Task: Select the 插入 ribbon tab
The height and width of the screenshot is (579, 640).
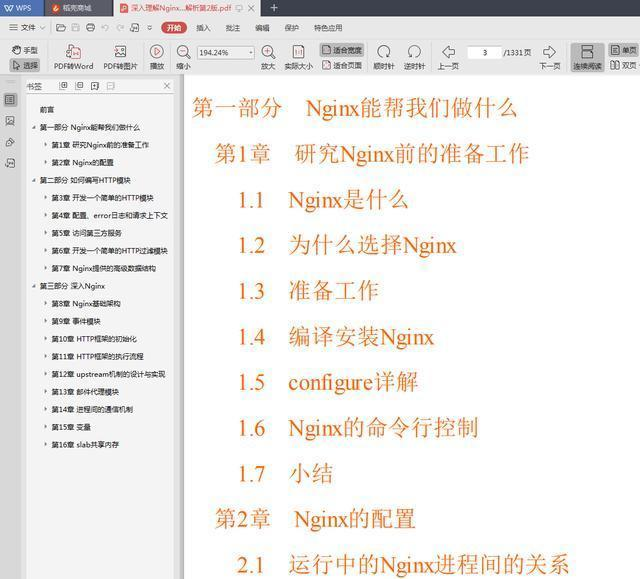Action: (x=203, y=28)
